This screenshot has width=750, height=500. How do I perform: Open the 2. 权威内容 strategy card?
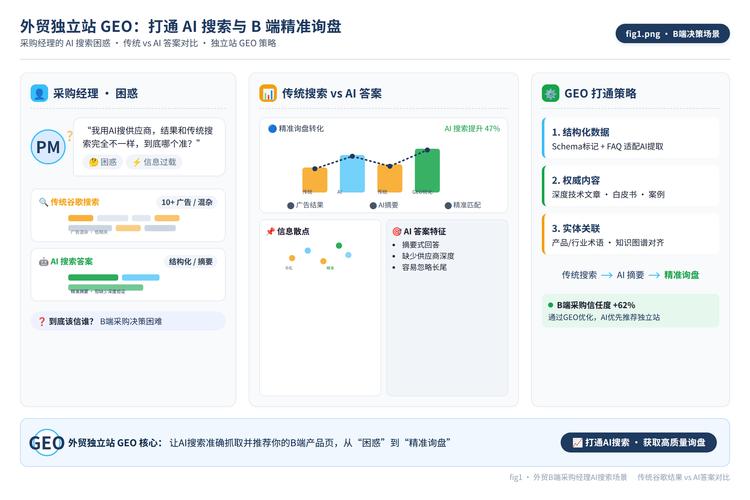tap(630, 187)
